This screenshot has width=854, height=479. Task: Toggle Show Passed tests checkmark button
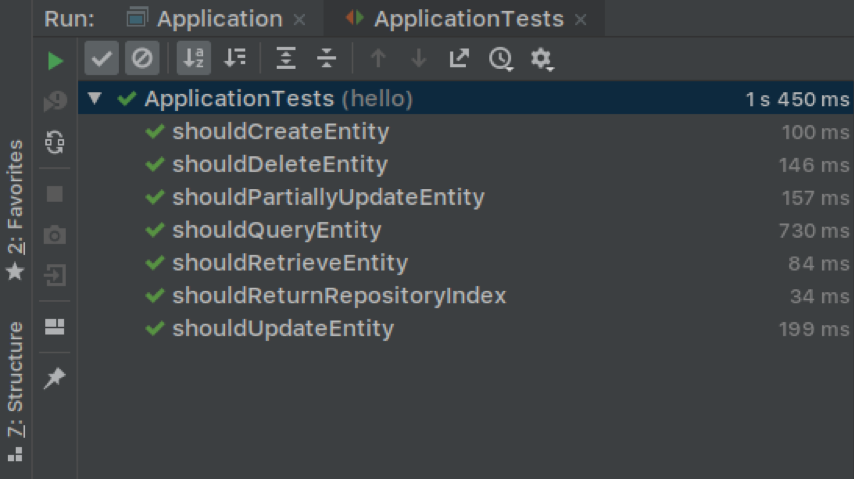pos(101,58)
